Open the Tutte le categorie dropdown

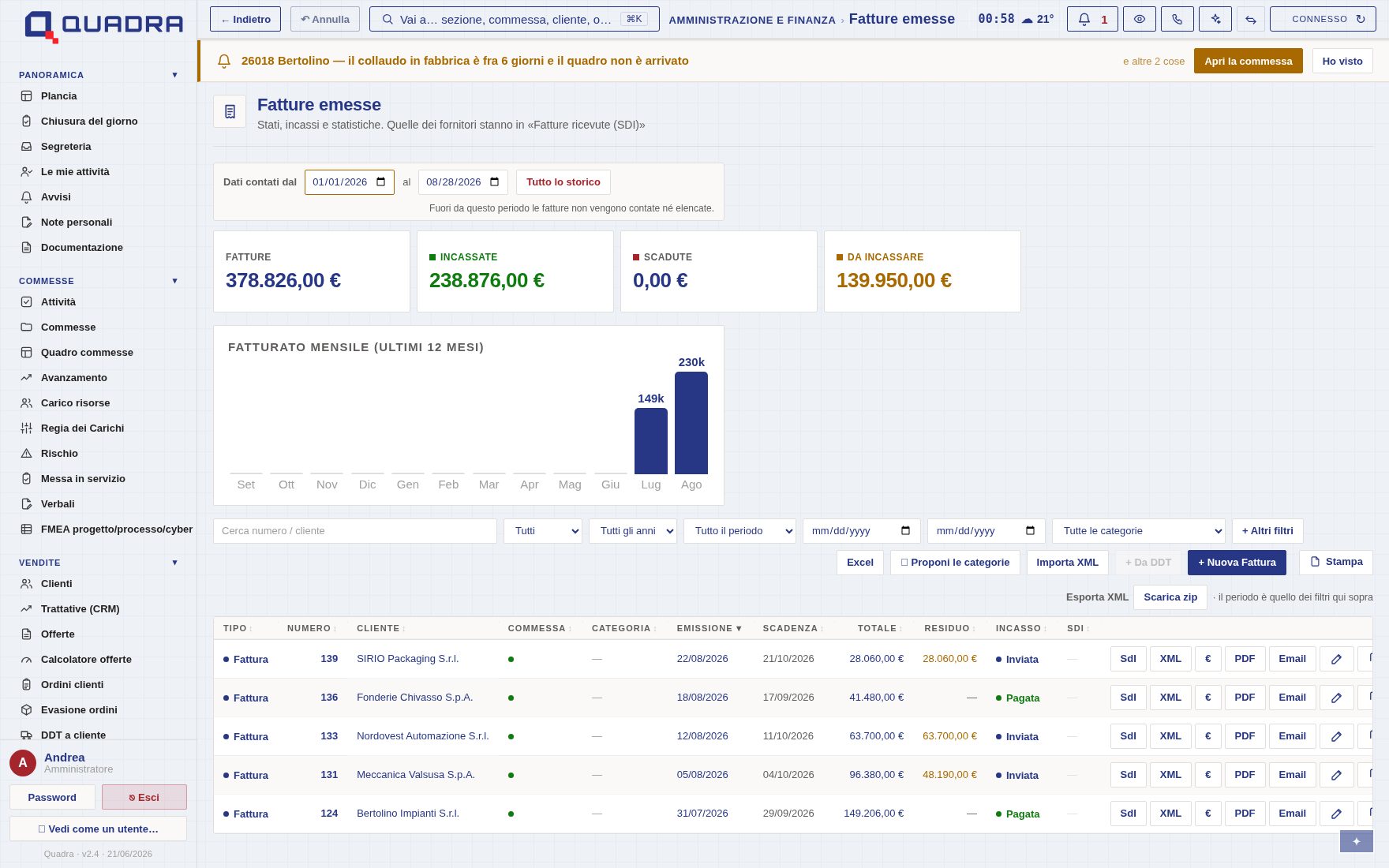pyautogui.click(x=1138, y=531)
